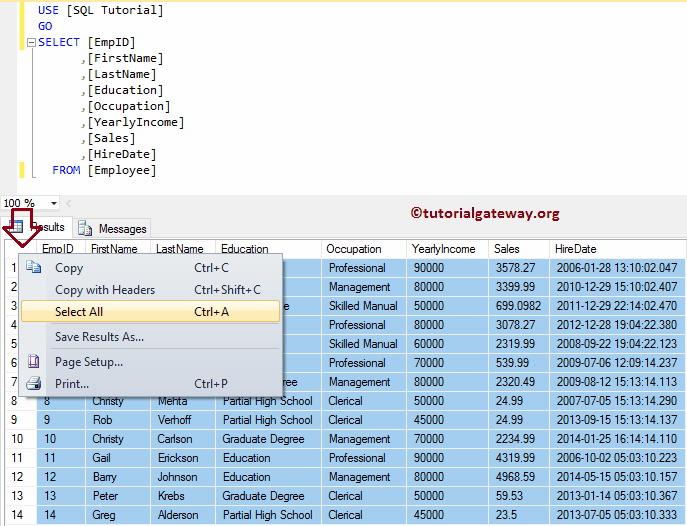Click the first name cell Barry

[117, 477]
